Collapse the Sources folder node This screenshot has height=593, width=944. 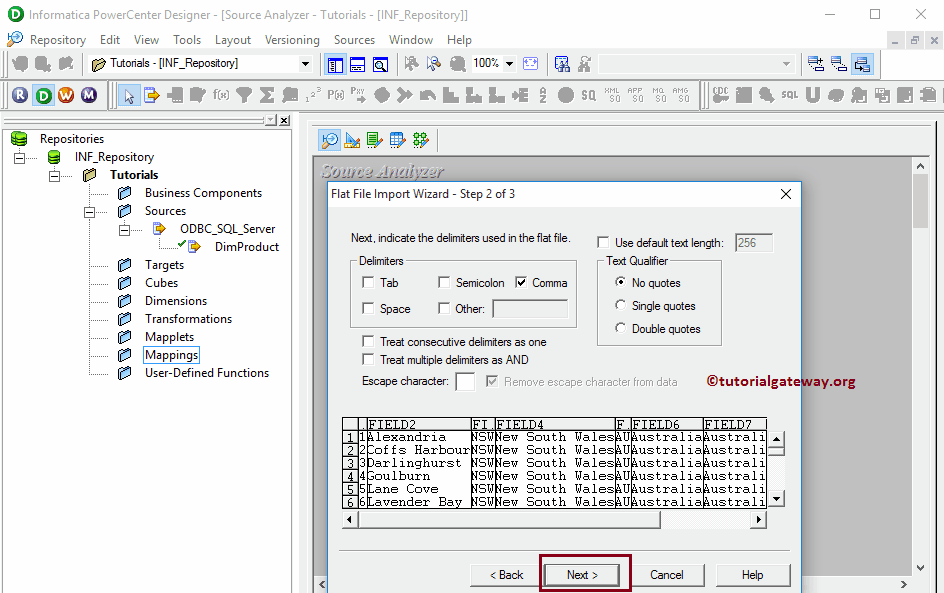(90, 212)
